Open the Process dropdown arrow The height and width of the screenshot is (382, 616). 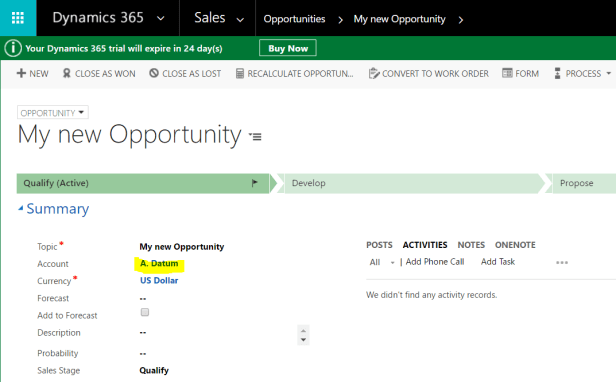pos(609,73)
